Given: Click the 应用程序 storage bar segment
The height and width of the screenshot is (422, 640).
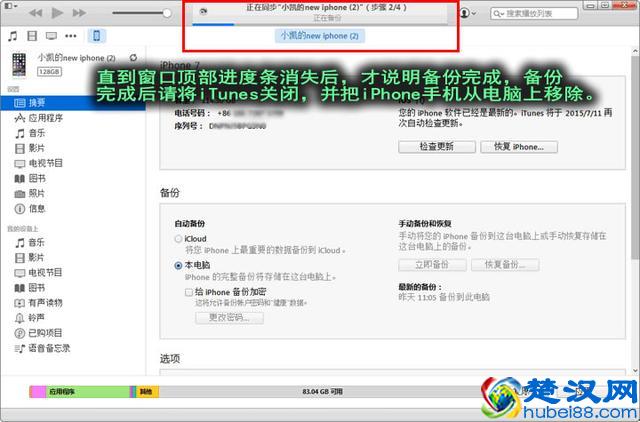Looking at the screenshot, I should [x=88, y=391].
